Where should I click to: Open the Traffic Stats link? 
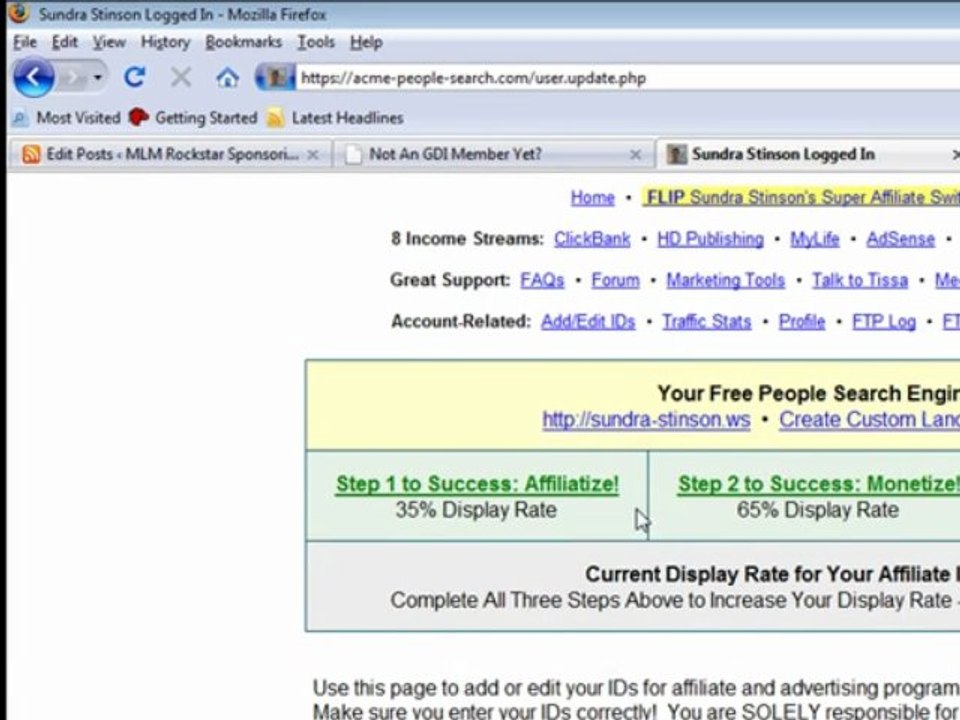pos(707,321)
